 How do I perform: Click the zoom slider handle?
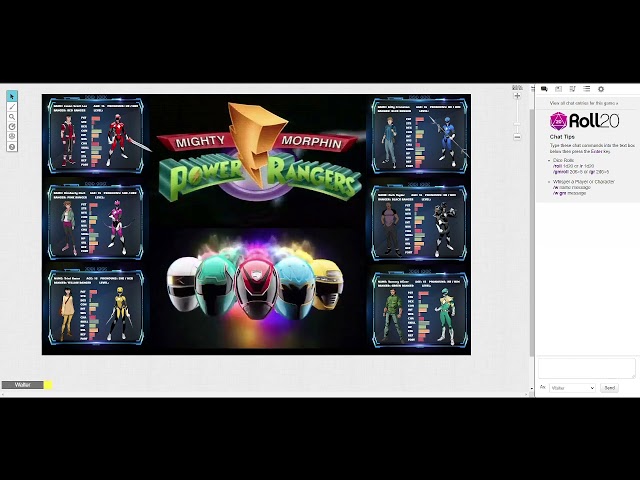click(x=517, y=124)
